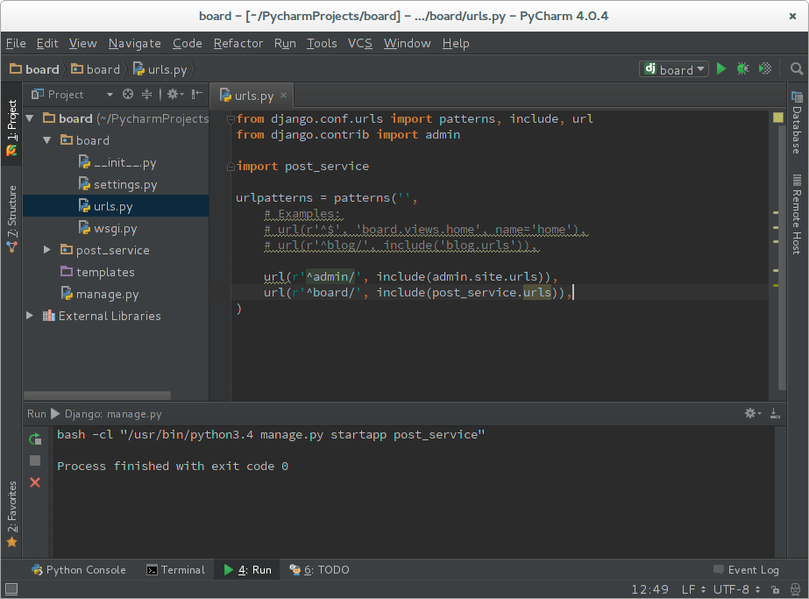Screen dimensions: 809x599
Task: Click the Django: manage.py run tab label
Action: 113,414
